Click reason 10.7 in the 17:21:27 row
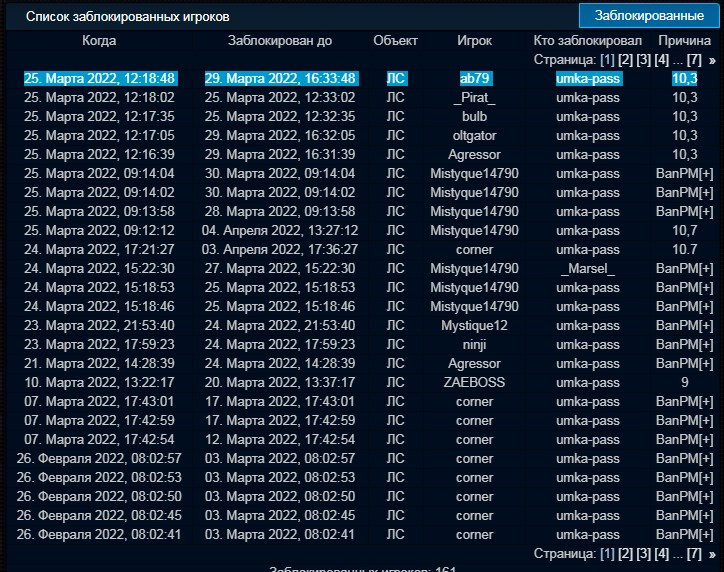 point(685,249)
